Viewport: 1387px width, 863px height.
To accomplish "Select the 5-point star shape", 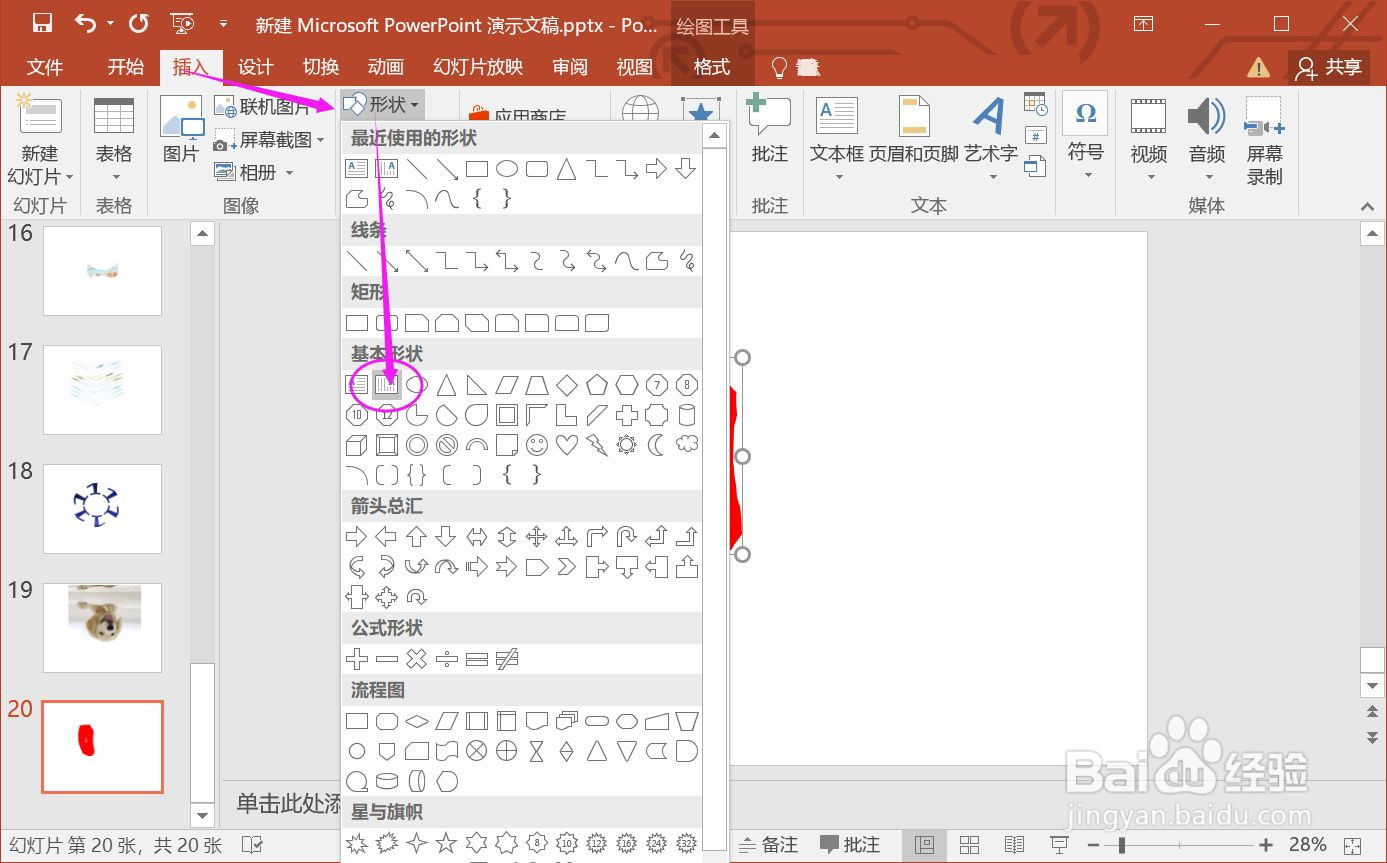I will (x=447, y=843).
